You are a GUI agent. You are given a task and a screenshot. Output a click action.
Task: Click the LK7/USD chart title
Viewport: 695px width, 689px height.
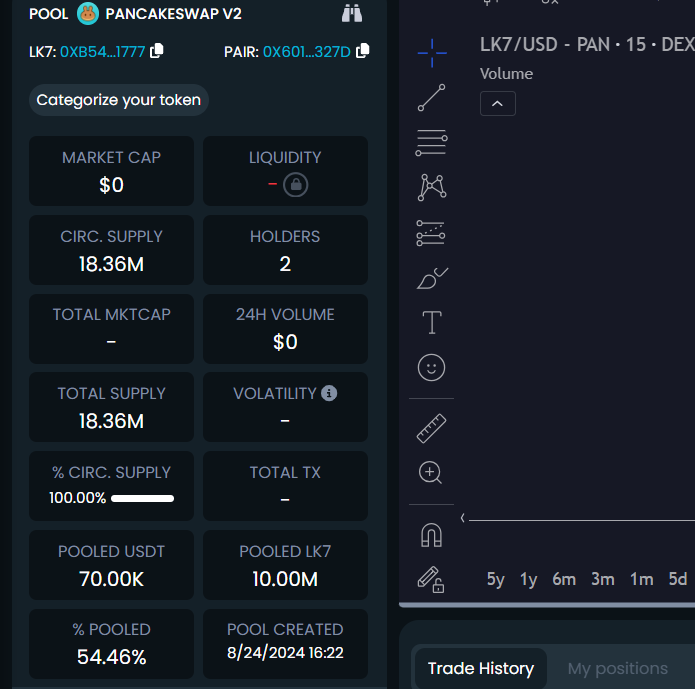pos(587,44)
